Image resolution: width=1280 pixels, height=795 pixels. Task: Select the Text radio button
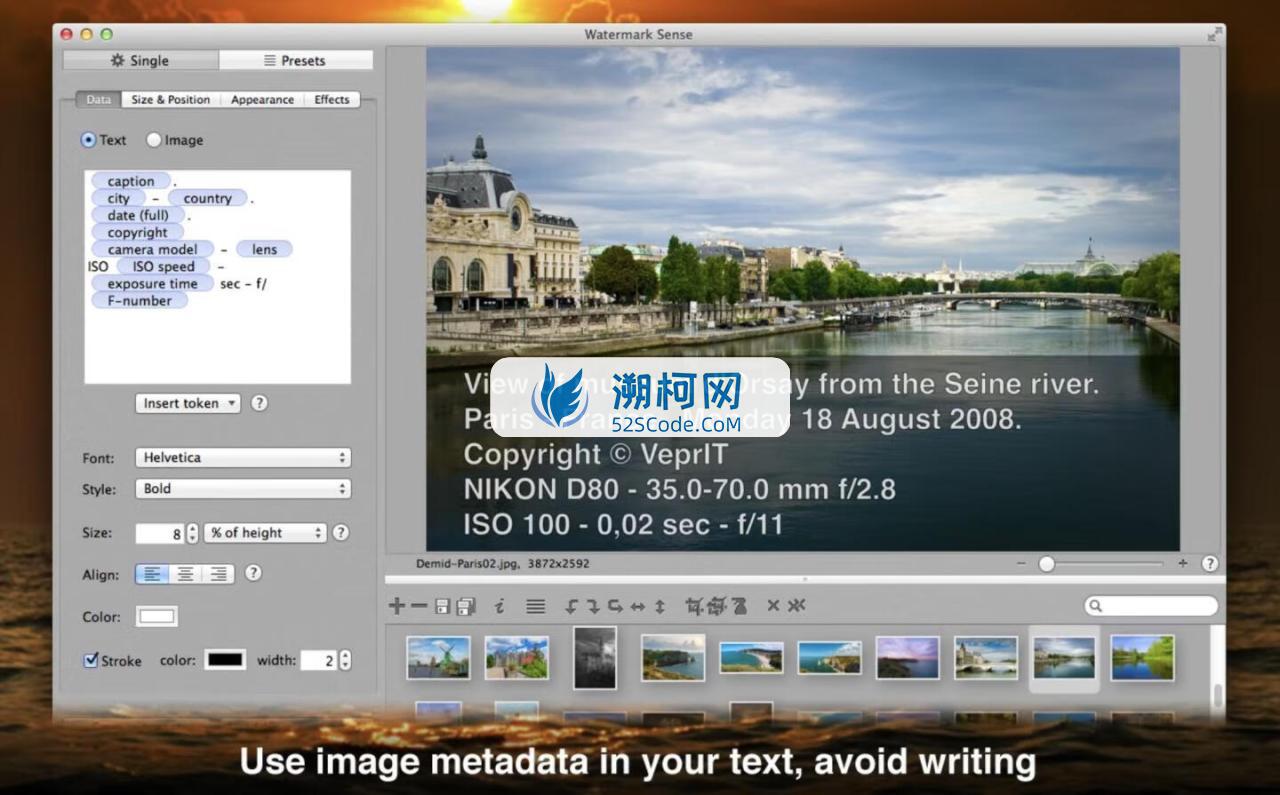click(88, 140)
